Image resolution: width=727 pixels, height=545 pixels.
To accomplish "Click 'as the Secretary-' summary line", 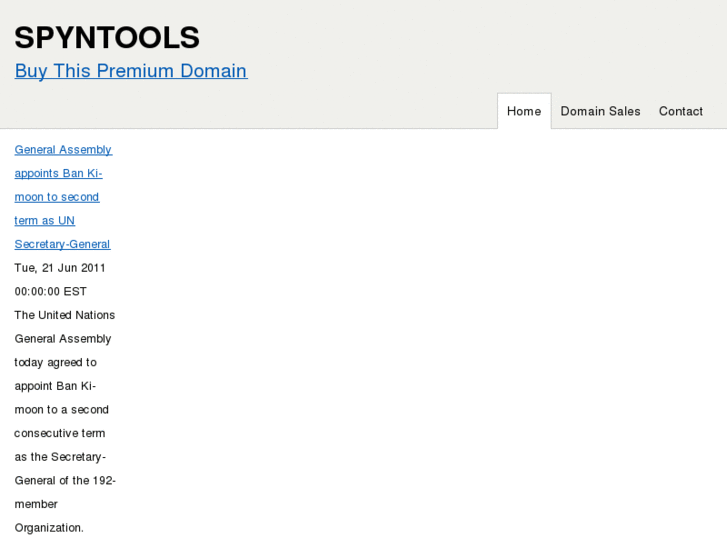I will click(60, 457).
